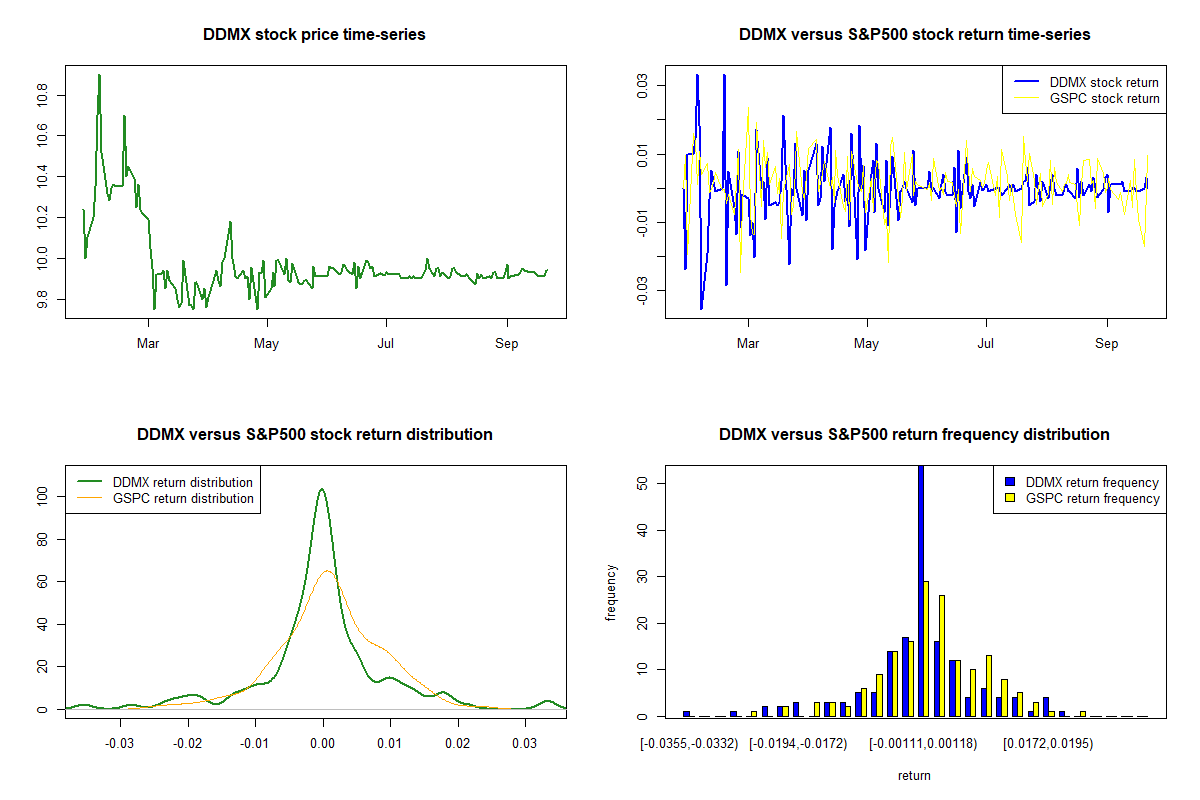1200x800 pixels.
Task: Click bin label '[-0.00111,0.00118)'
Action: click(x=922, y=743)
